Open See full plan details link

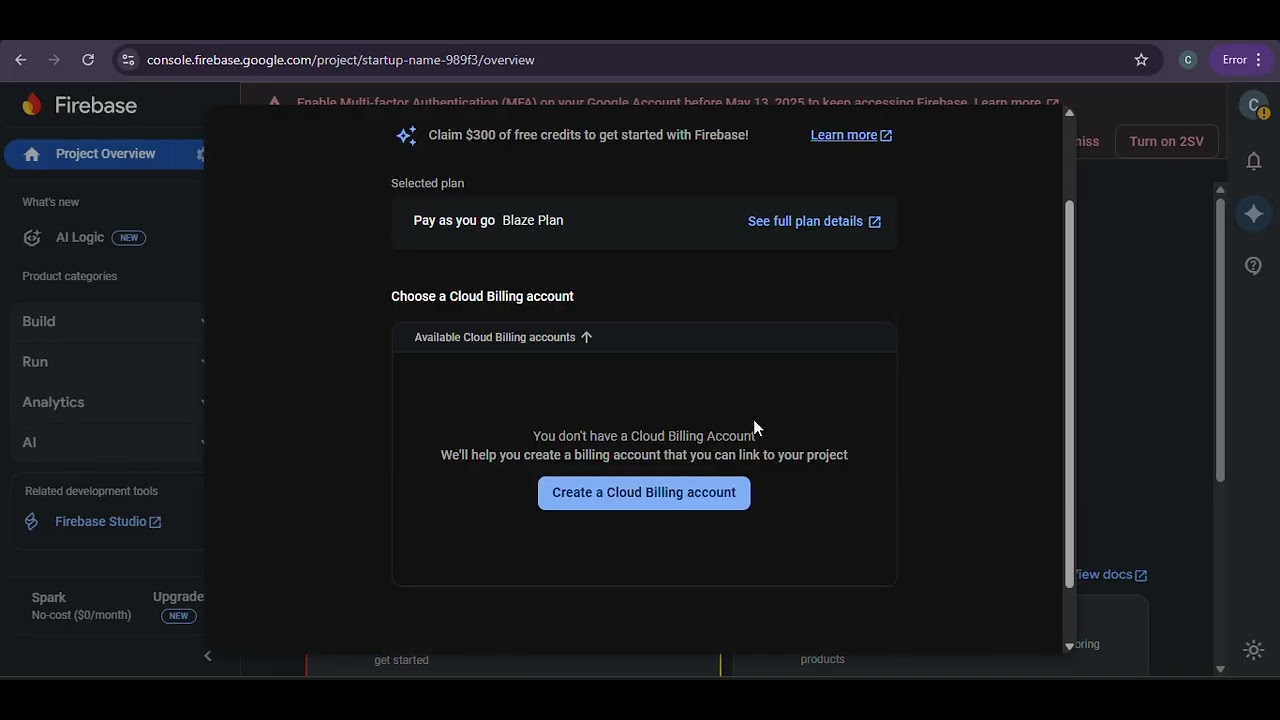tap(814, 221)
